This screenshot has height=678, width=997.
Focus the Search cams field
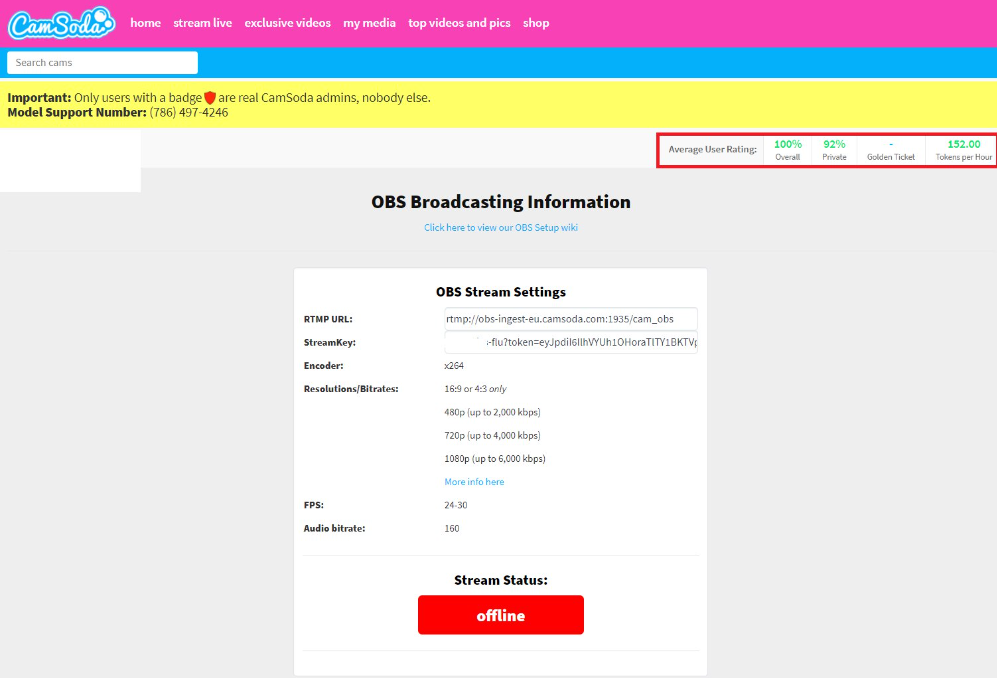click(102, 62)
